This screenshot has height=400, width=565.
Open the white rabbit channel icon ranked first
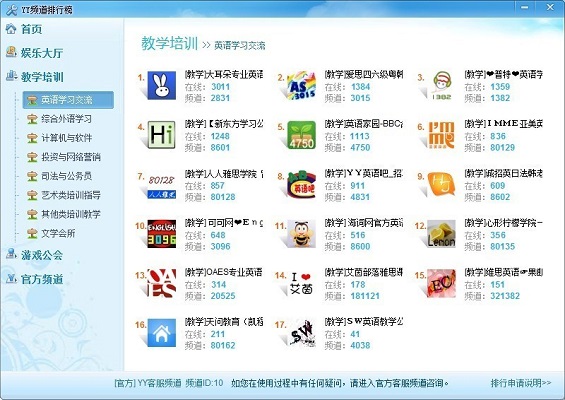162,85
